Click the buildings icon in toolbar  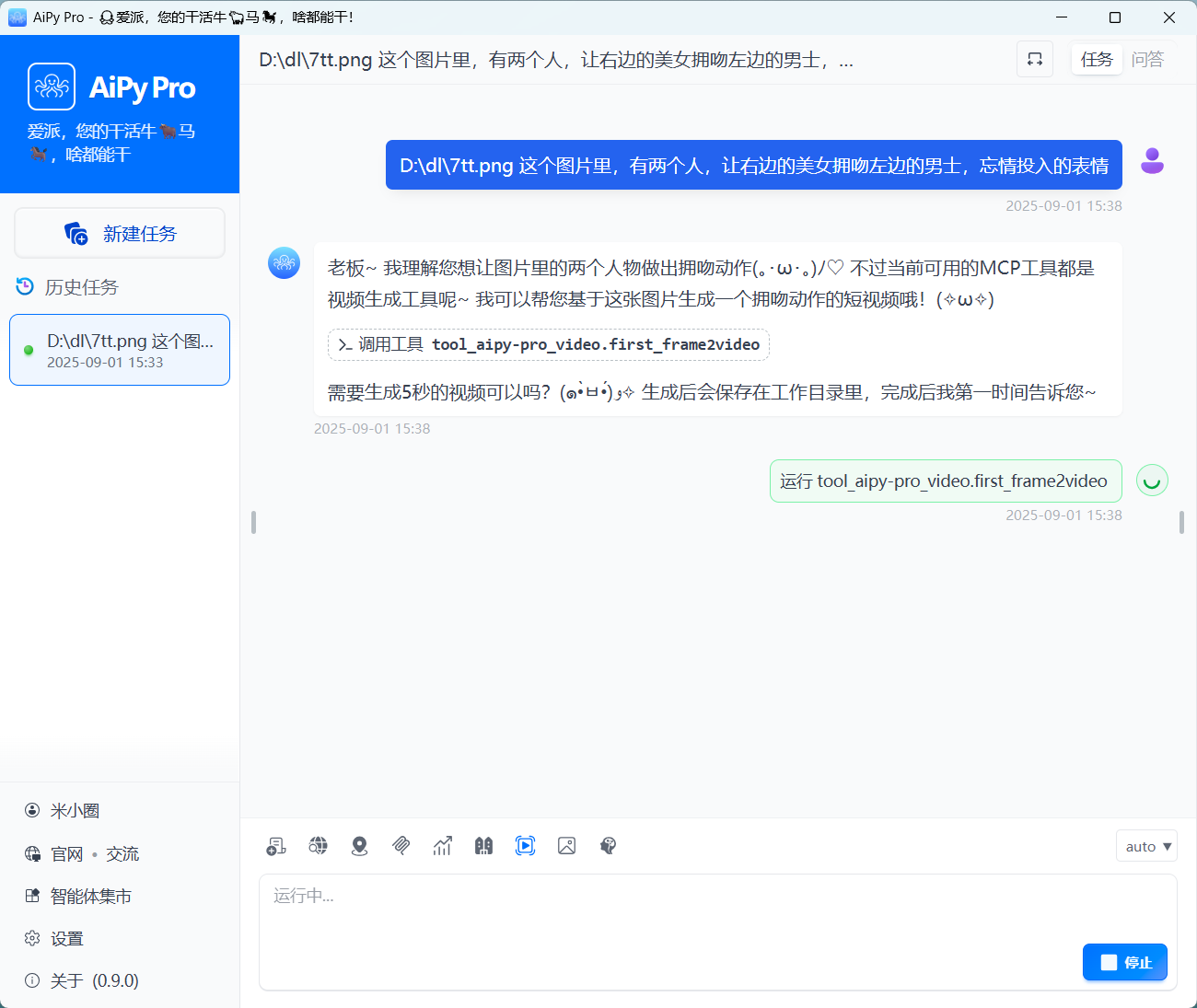pos(483,846)
